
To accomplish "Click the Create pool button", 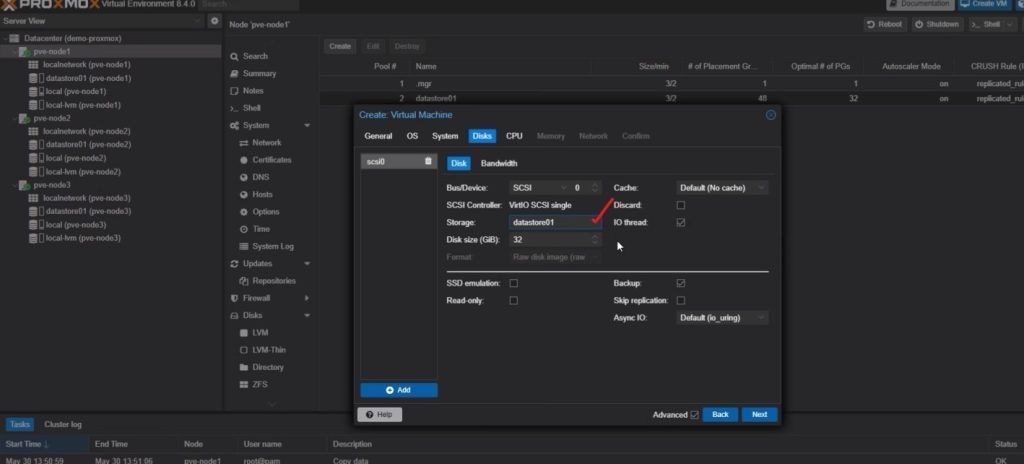I will pyautogui.click(x=340, y=46).
